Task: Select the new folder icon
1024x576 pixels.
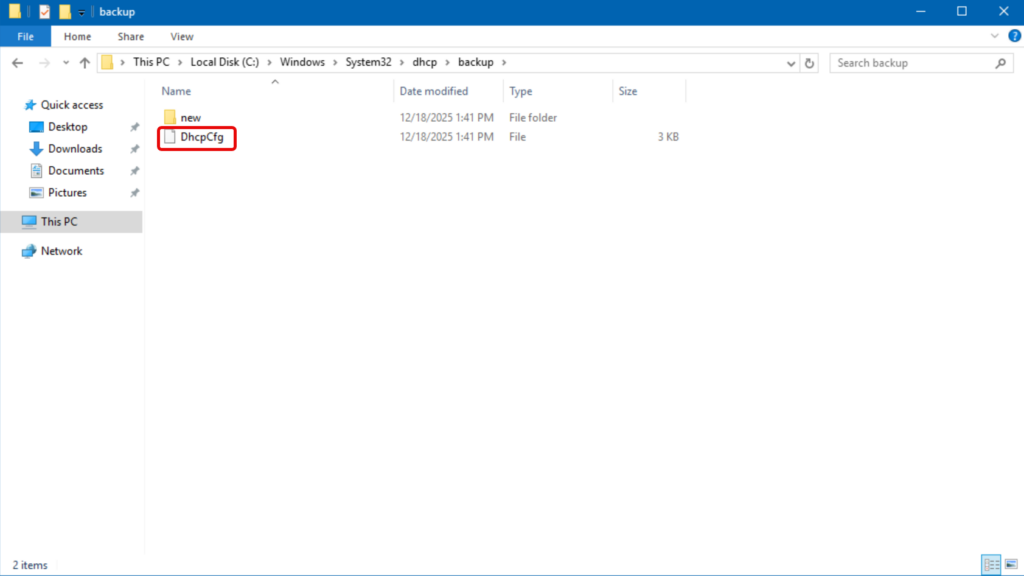Action: [170, 118]
